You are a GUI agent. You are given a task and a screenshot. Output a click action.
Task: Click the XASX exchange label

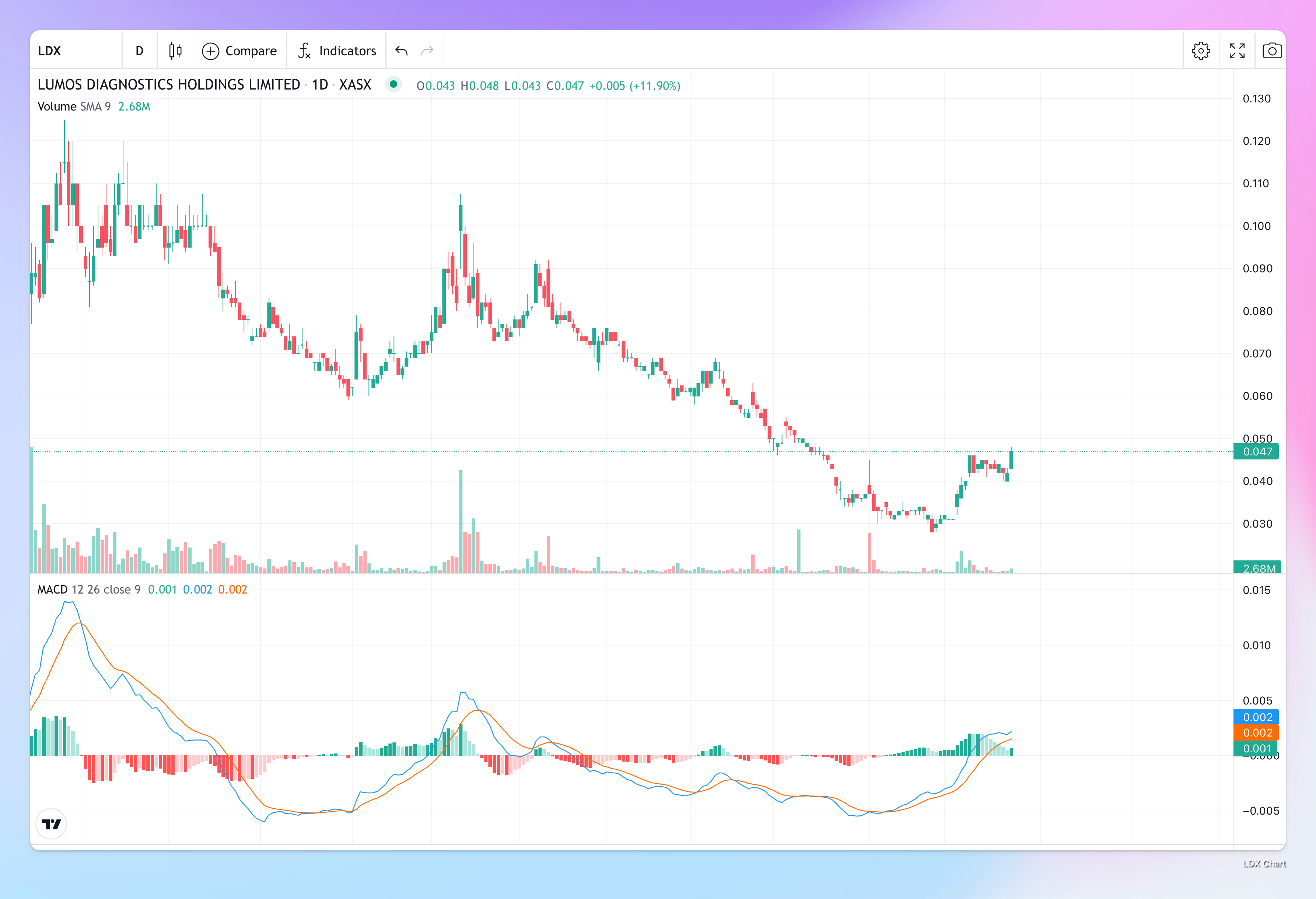(355, 85)
